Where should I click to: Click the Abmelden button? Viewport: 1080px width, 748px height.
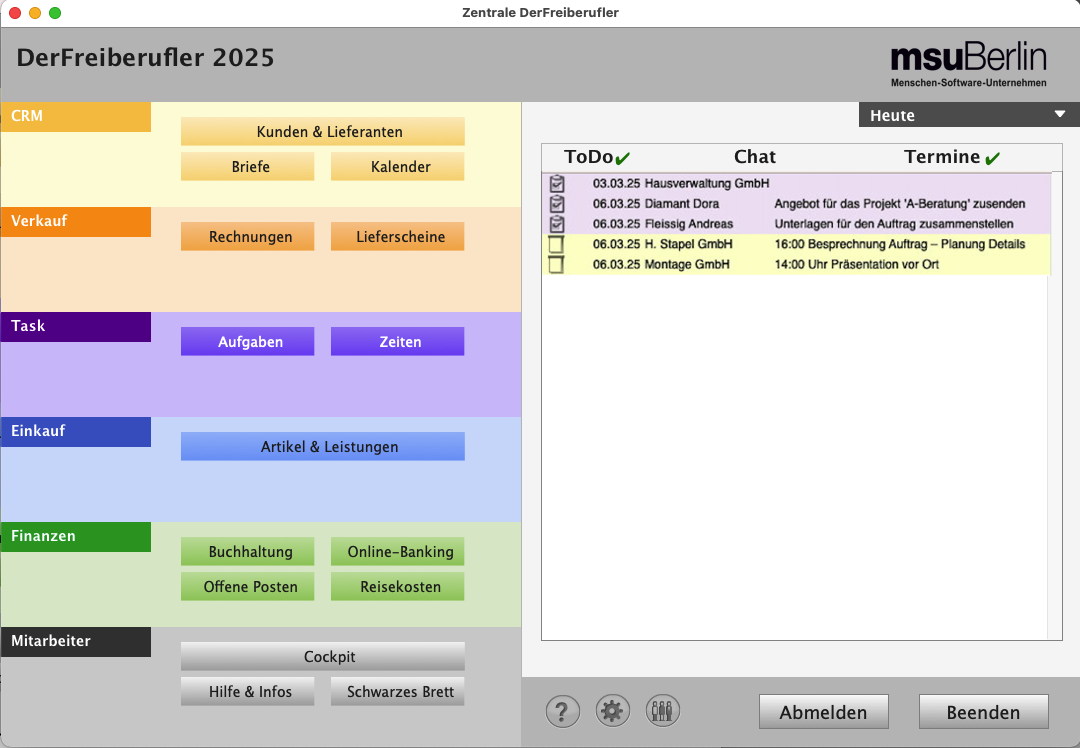(823, 712)
